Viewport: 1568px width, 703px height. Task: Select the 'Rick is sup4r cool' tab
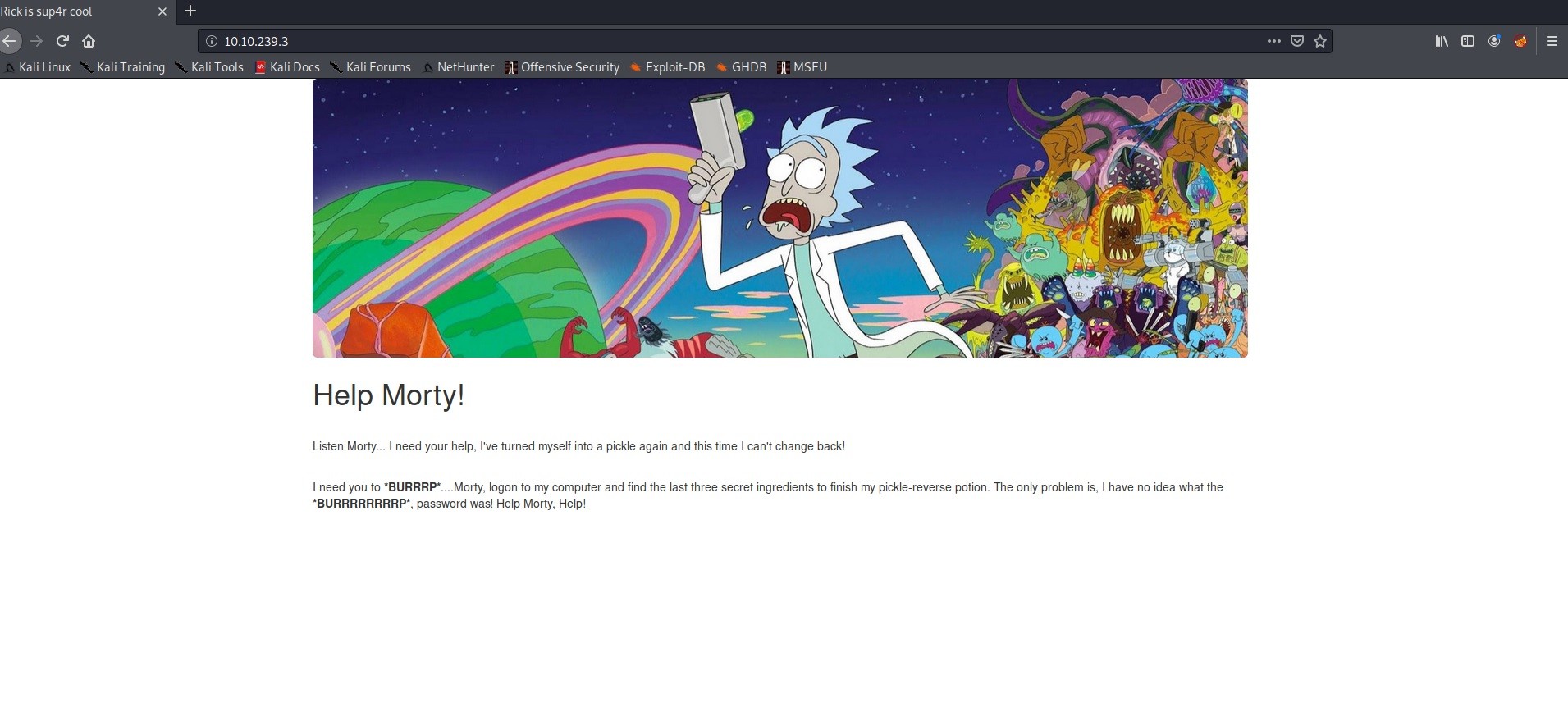point(66,11)
